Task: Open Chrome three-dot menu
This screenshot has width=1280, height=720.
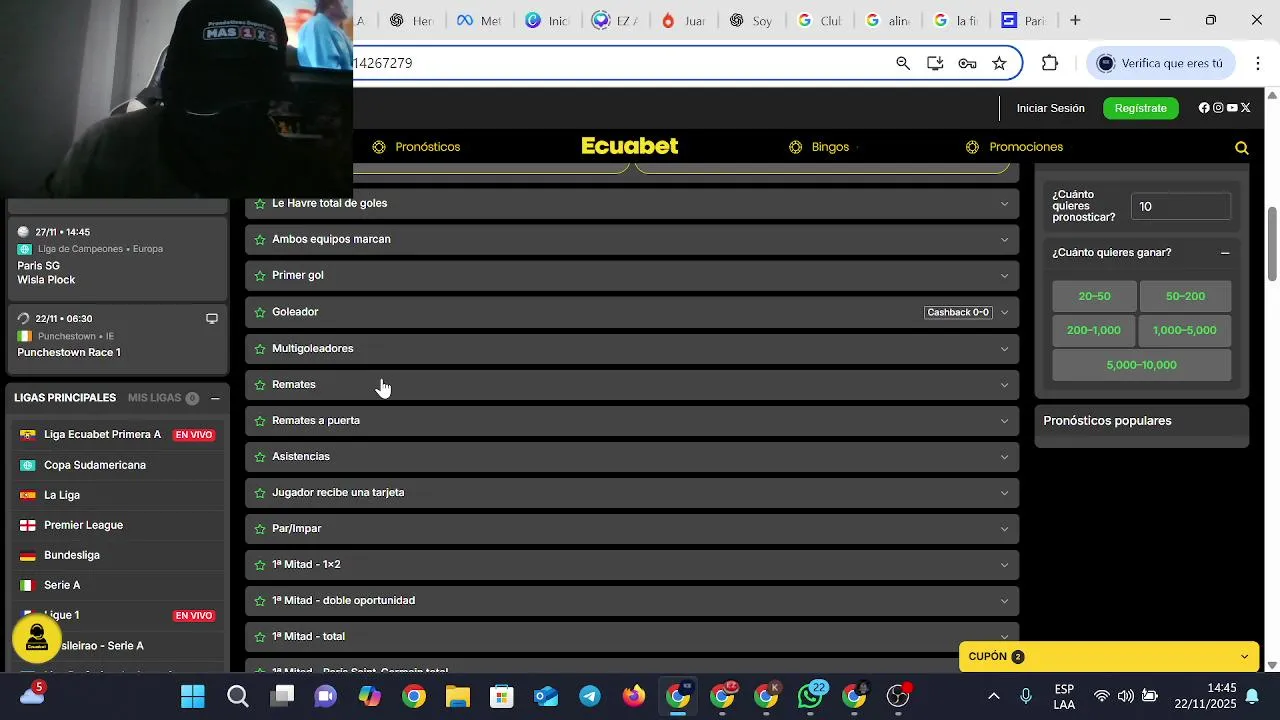Action: click(1258, 63)
